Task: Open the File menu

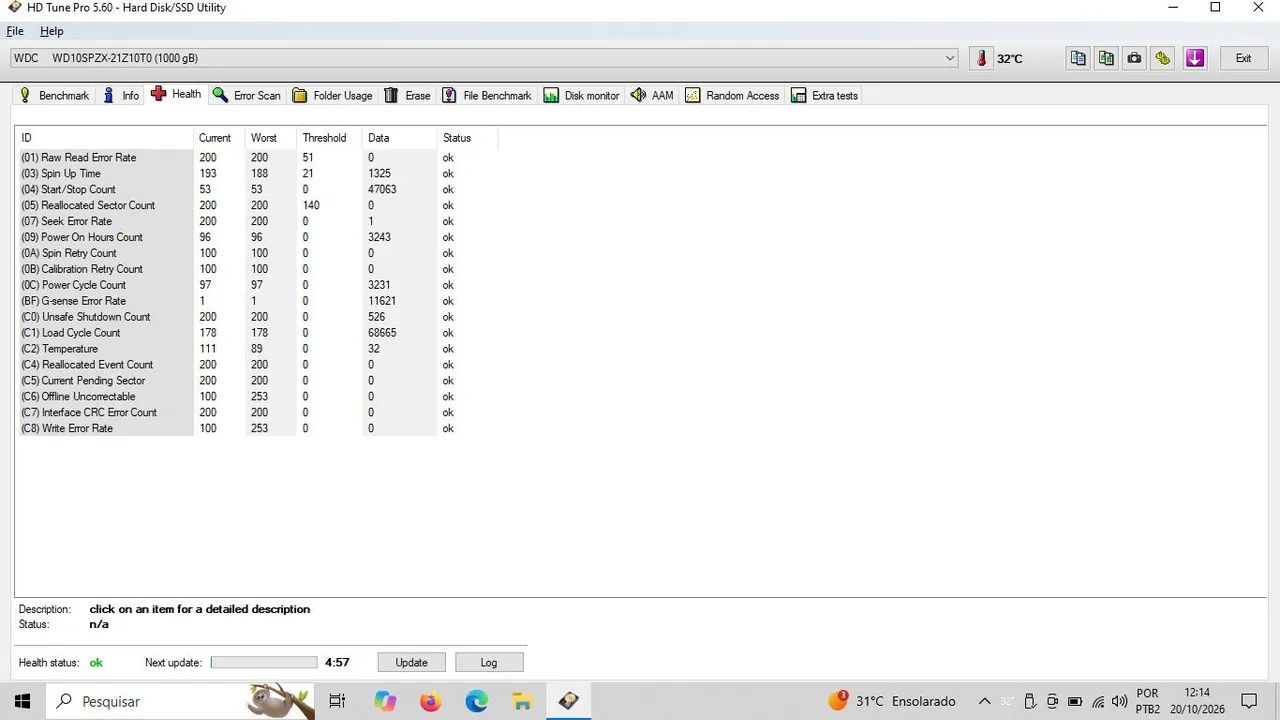Action: 15,31
